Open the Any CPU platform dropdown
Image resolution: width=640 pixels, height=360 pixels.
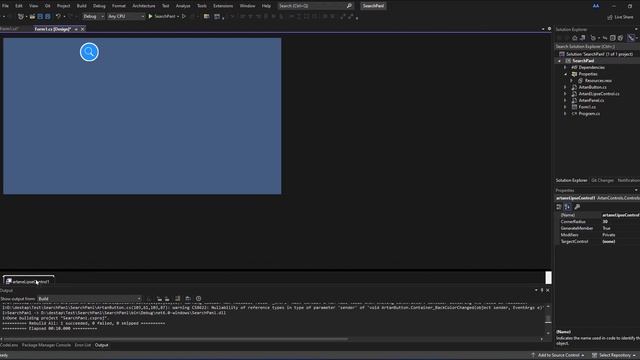click(x=126, y=16)
